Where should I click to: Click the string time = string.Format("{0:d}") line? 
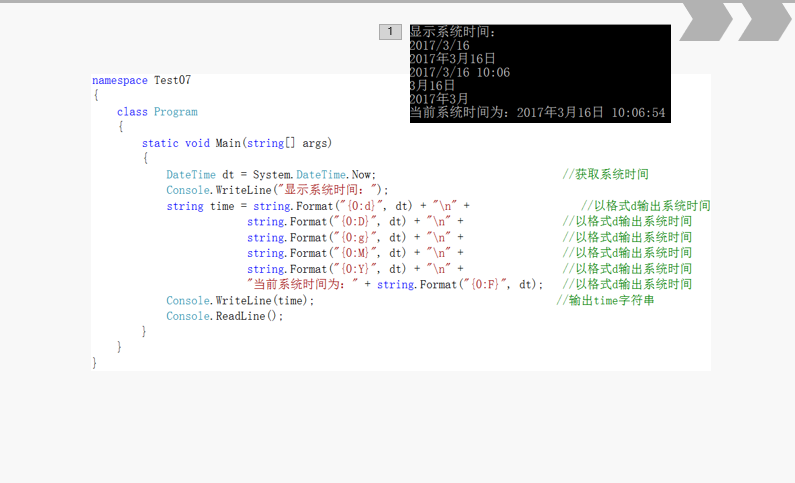pyautogui.click(x=318, y=206)
